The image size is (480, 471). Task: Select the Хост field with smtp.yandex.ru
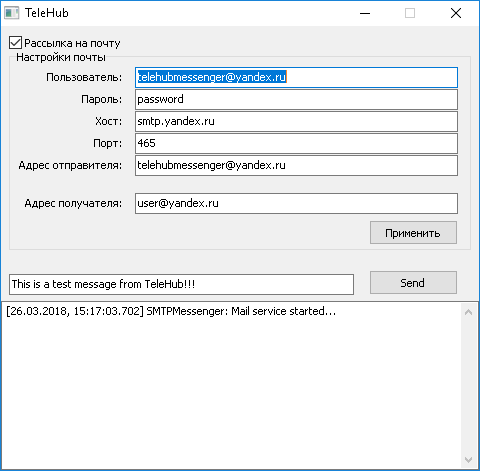pos(296,121)
